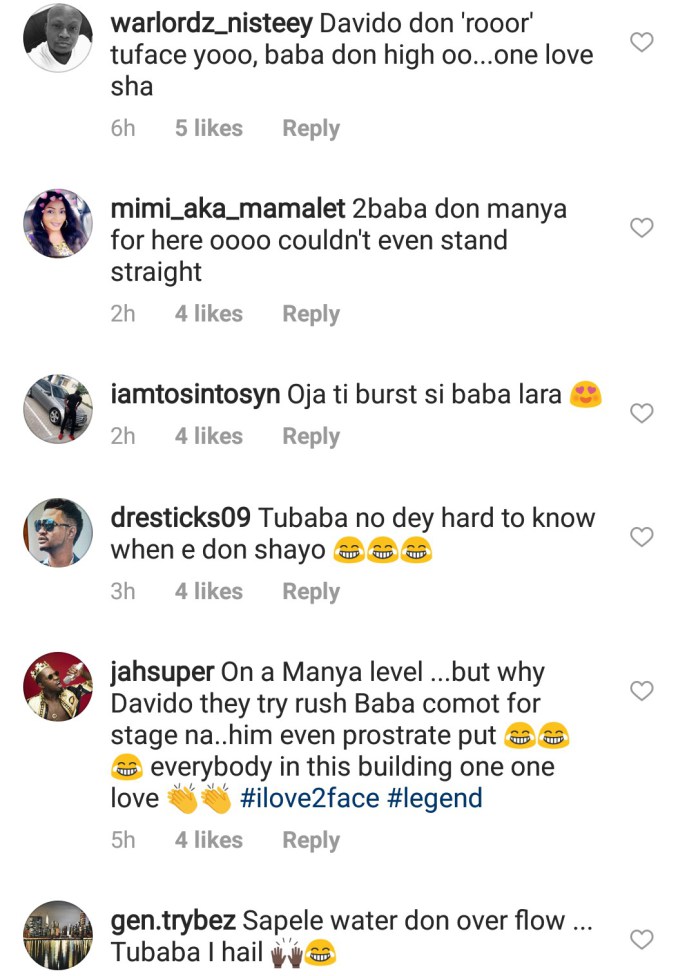View the 5 likes on warlordz_nisteey's comment
Image resolution: width=696 pixels, height=976 pixels.
(208, 129)
